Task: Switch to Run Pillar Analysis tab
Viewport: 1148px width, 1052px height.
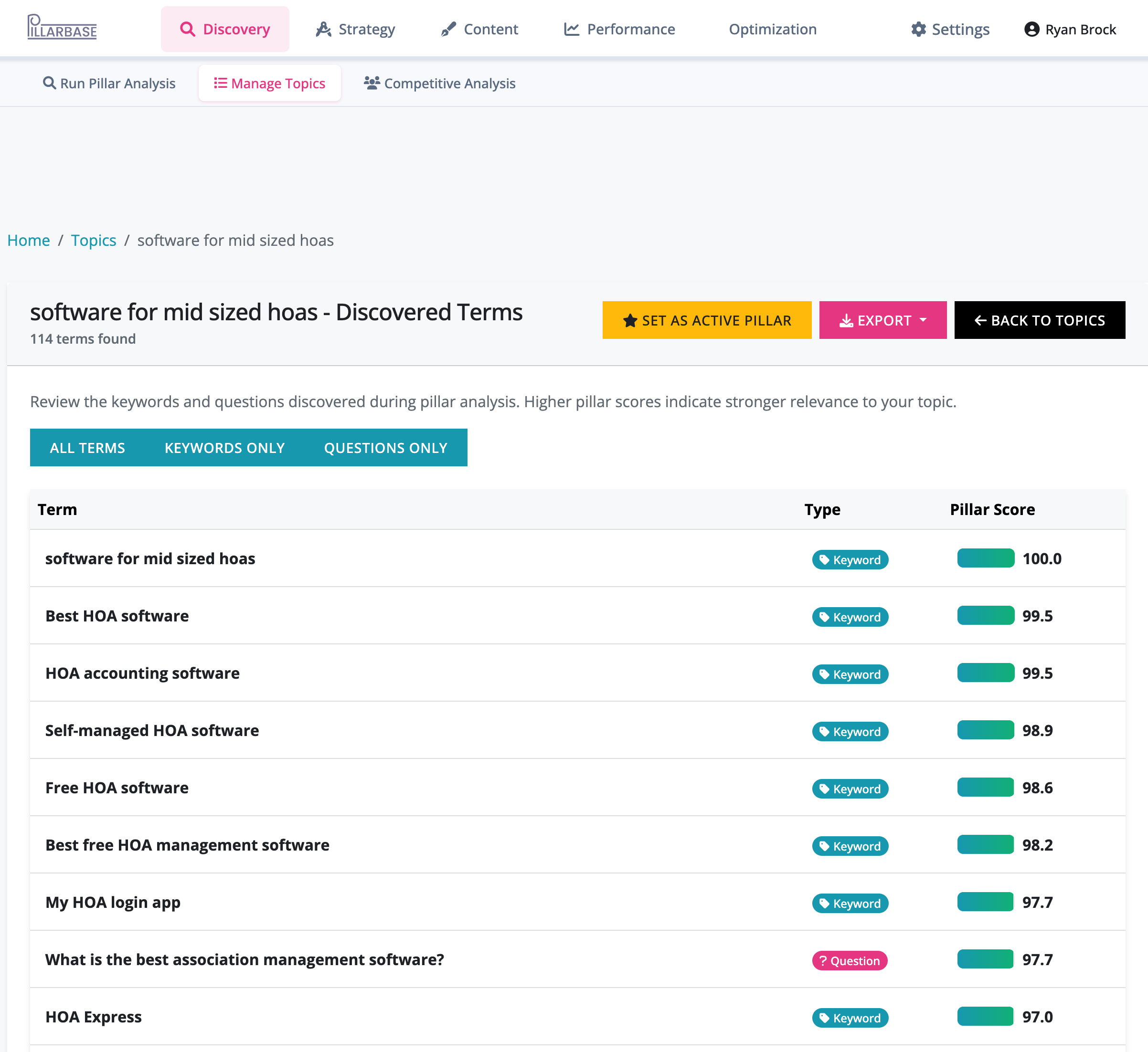Action: [x=109, y=83]
